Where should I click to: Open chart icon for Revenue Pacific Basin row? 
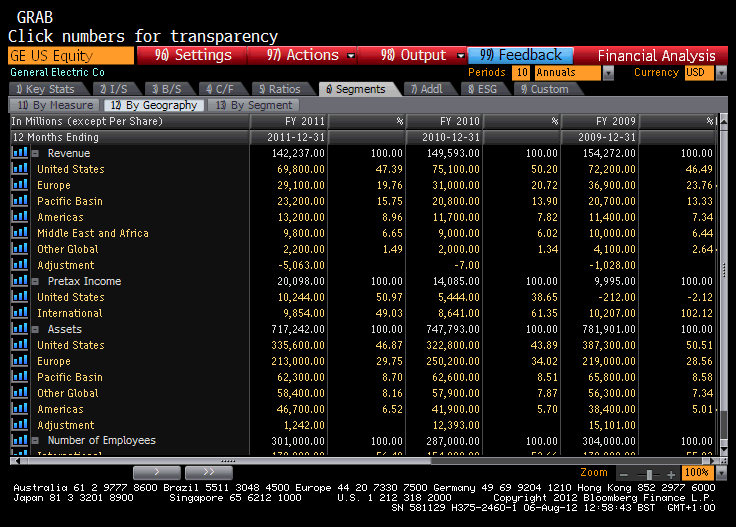[x=20, y=200]
